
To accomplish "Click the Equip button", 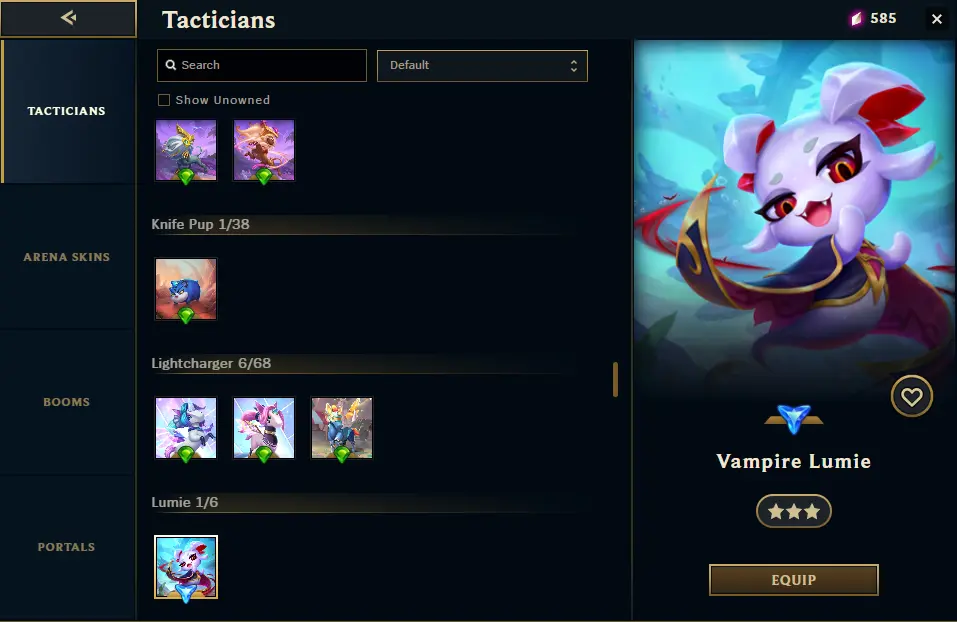I will [793, 580].
